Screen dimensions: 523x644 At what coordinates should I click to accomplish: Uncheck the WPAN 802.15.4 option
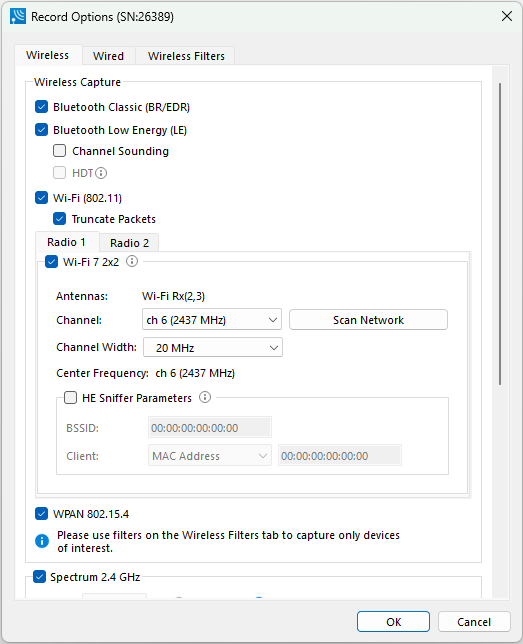click(x=41, y=513)
